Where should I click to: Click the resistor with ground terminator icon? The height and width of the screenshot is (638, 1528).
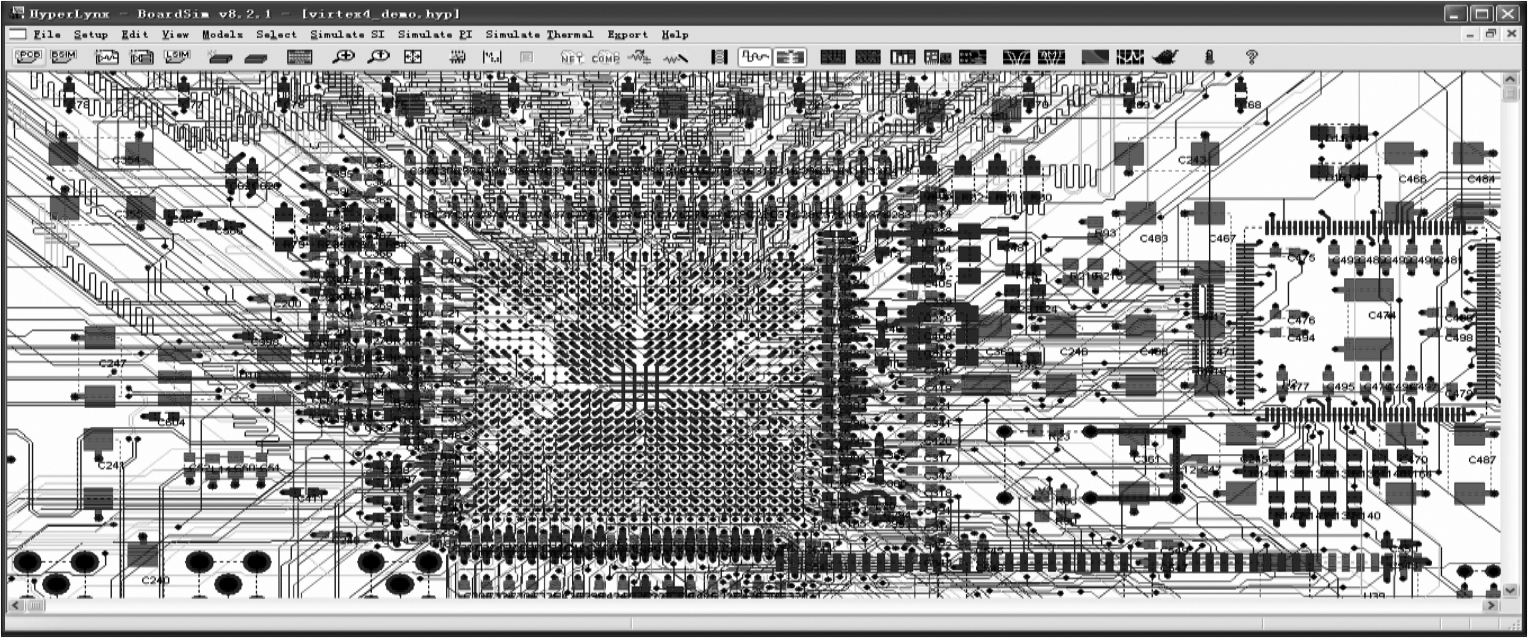click(x=638, y=57)
